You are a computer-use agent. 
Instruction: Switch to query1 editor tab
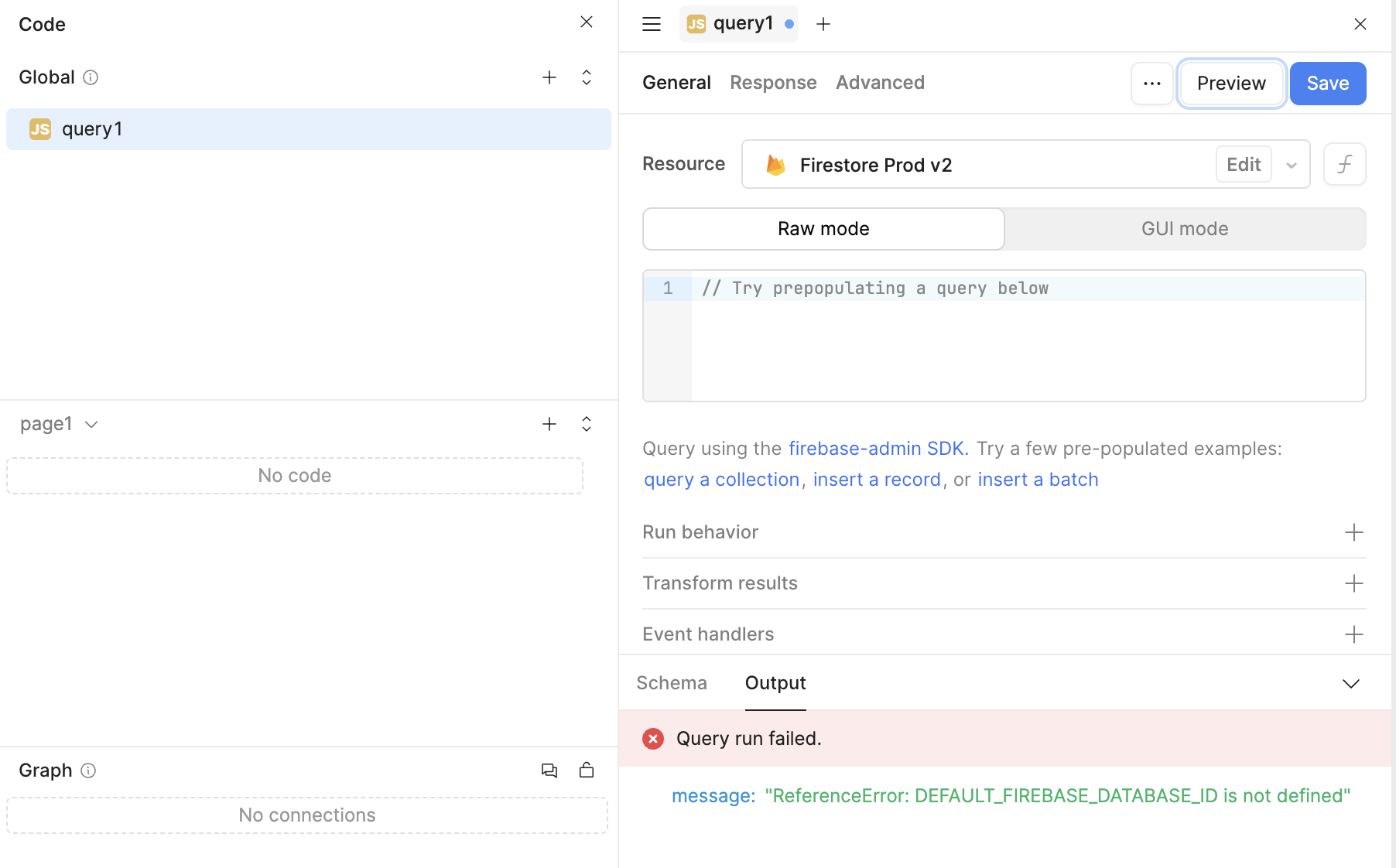(739, 24)
